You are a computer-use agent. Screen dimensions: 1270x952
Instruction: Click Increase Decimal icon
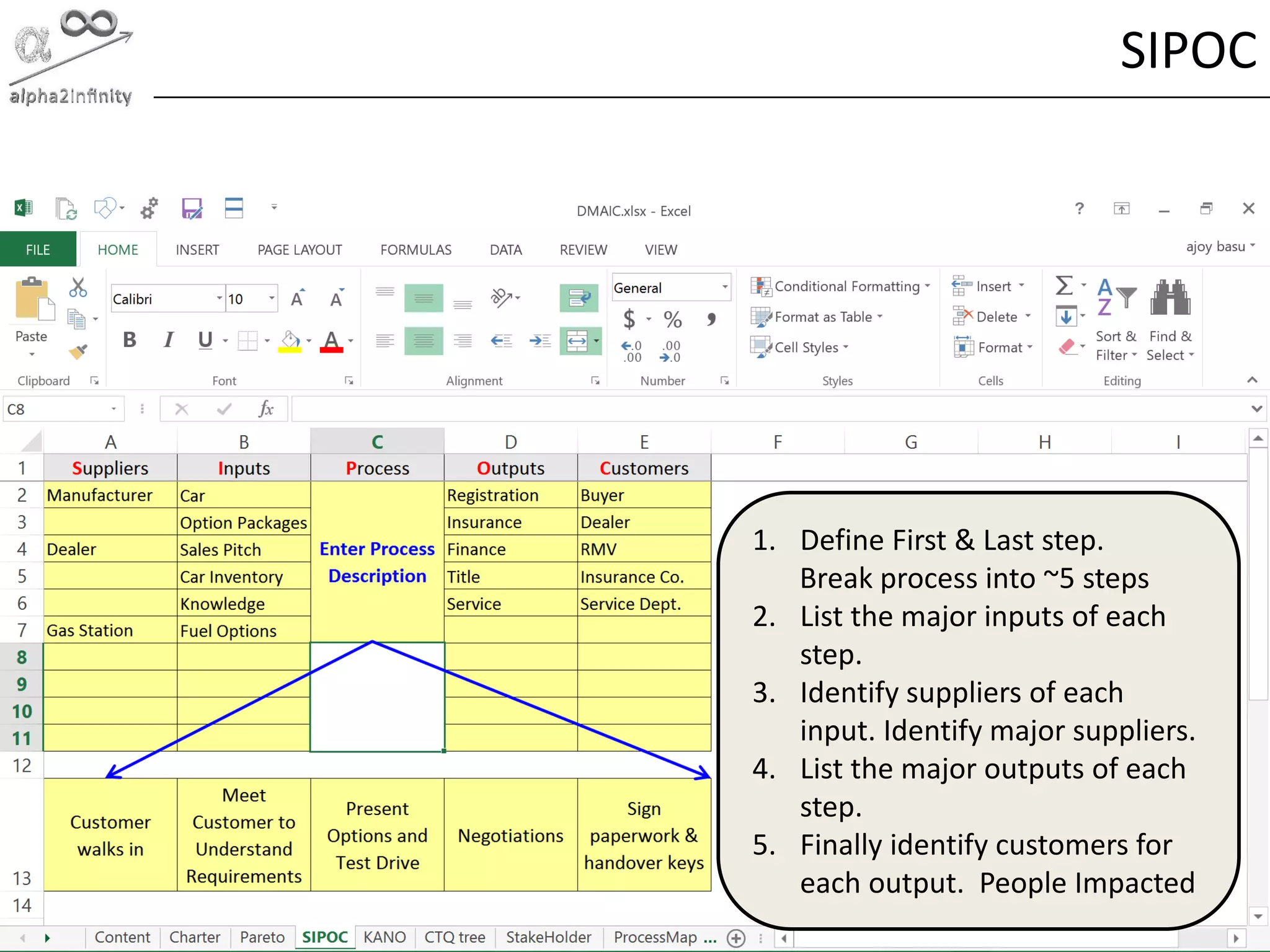pyautogui.click(x=632, y=351)
